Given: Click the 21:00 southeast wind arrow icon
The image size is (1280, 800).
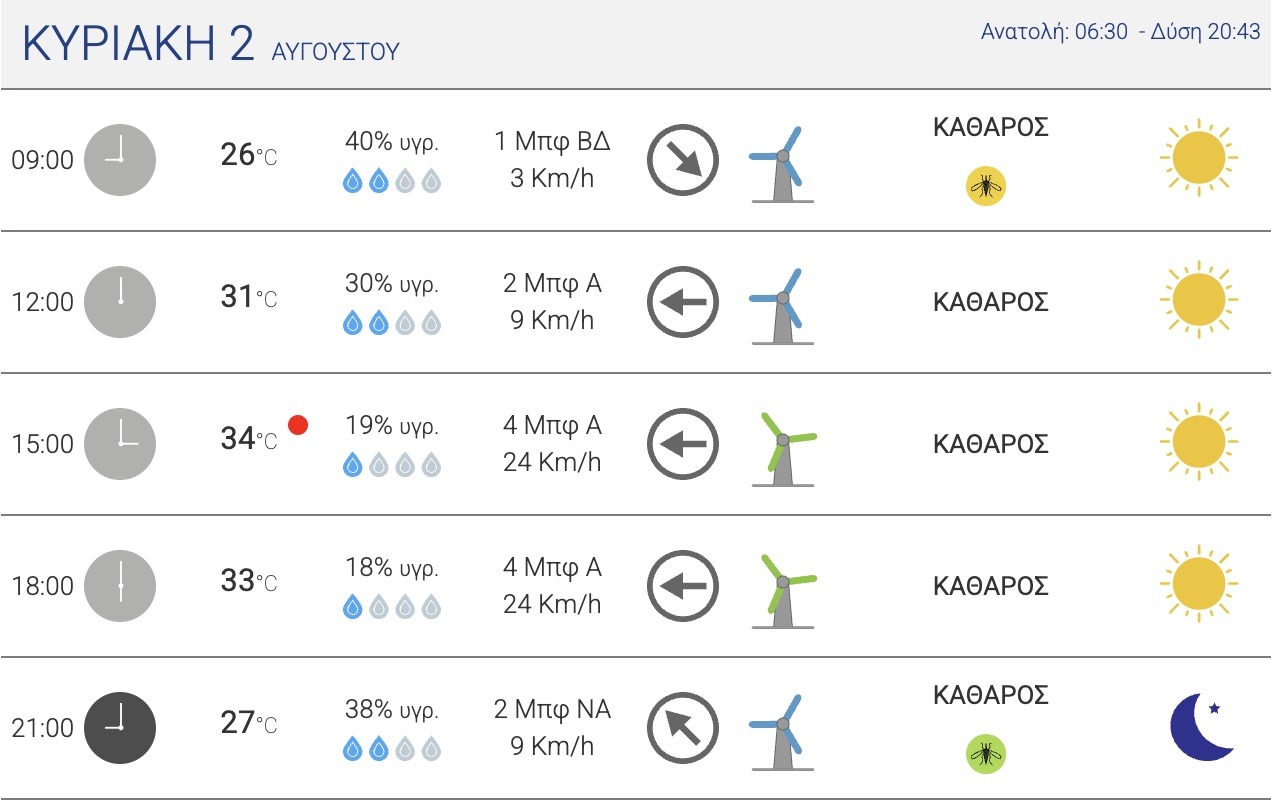Looking at the screenshot, I should 684,728.
